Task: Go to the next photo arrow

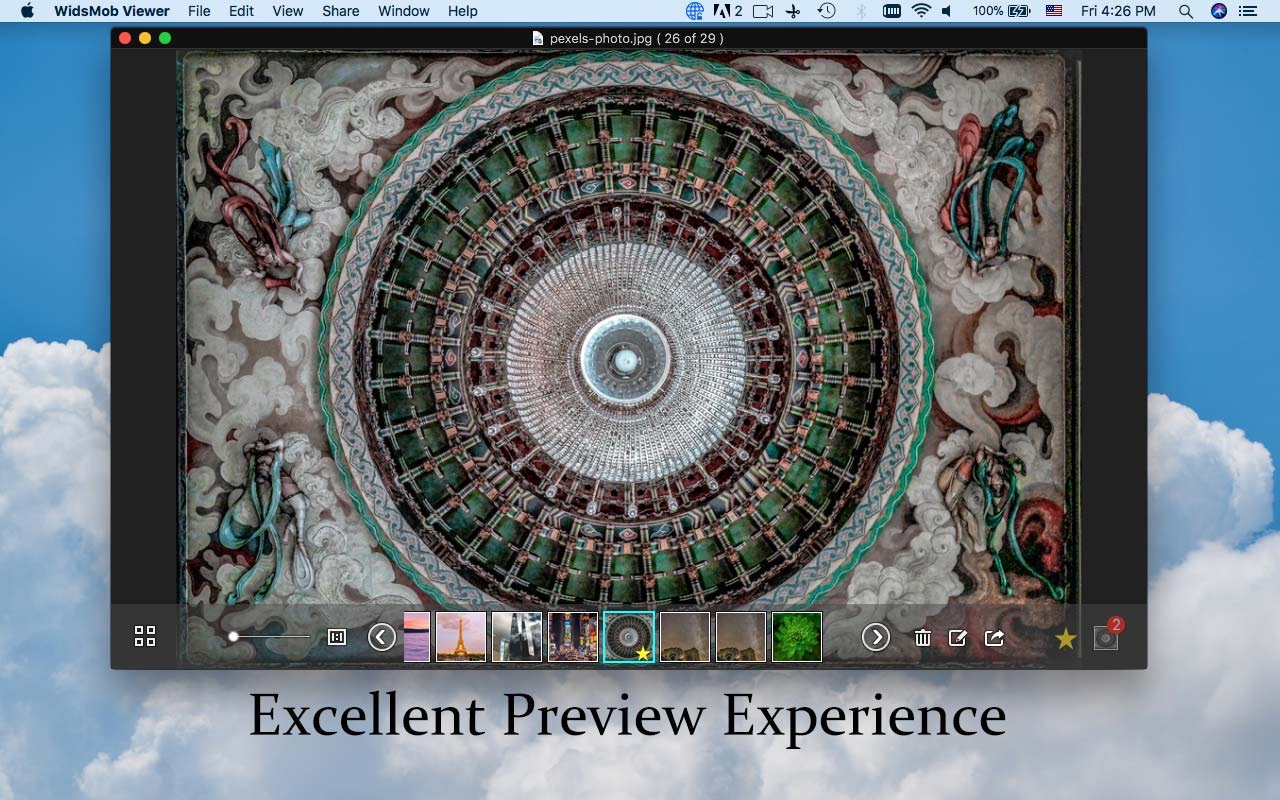Action: (x=876, y=637)
